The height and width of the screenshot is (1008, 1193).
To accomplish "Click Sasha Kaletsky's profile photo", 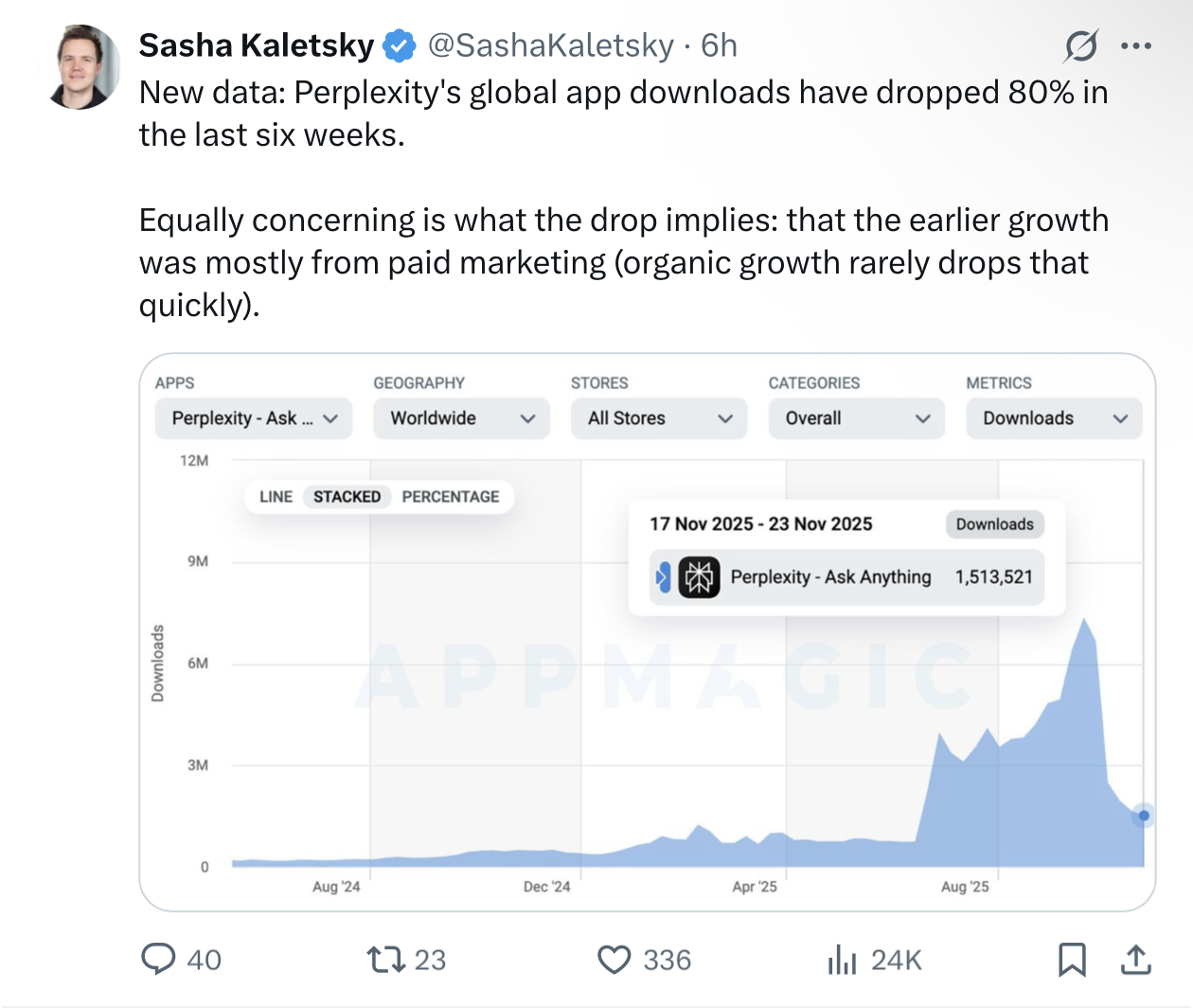I will pyautogui.click(x=85, y=66).
